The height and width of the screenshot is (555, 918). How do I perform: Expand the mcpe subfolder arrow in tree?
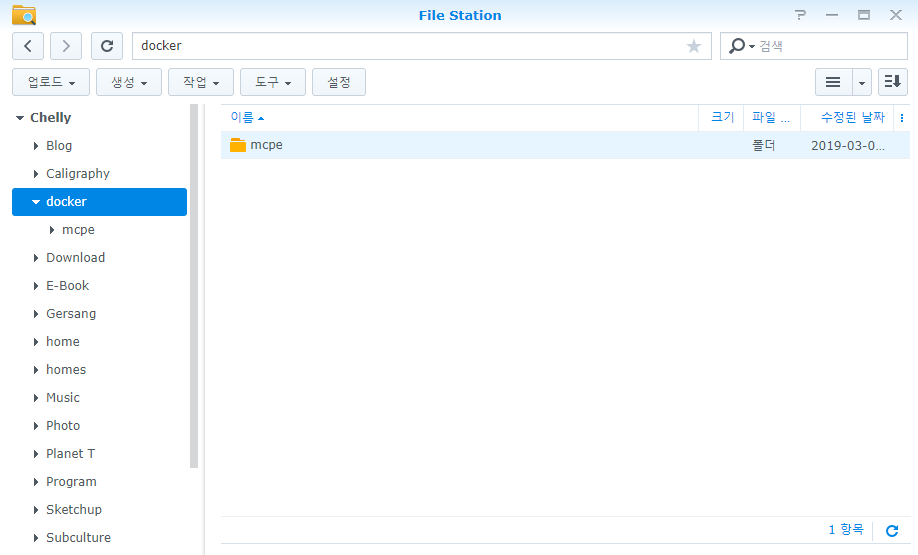(52, 230)
